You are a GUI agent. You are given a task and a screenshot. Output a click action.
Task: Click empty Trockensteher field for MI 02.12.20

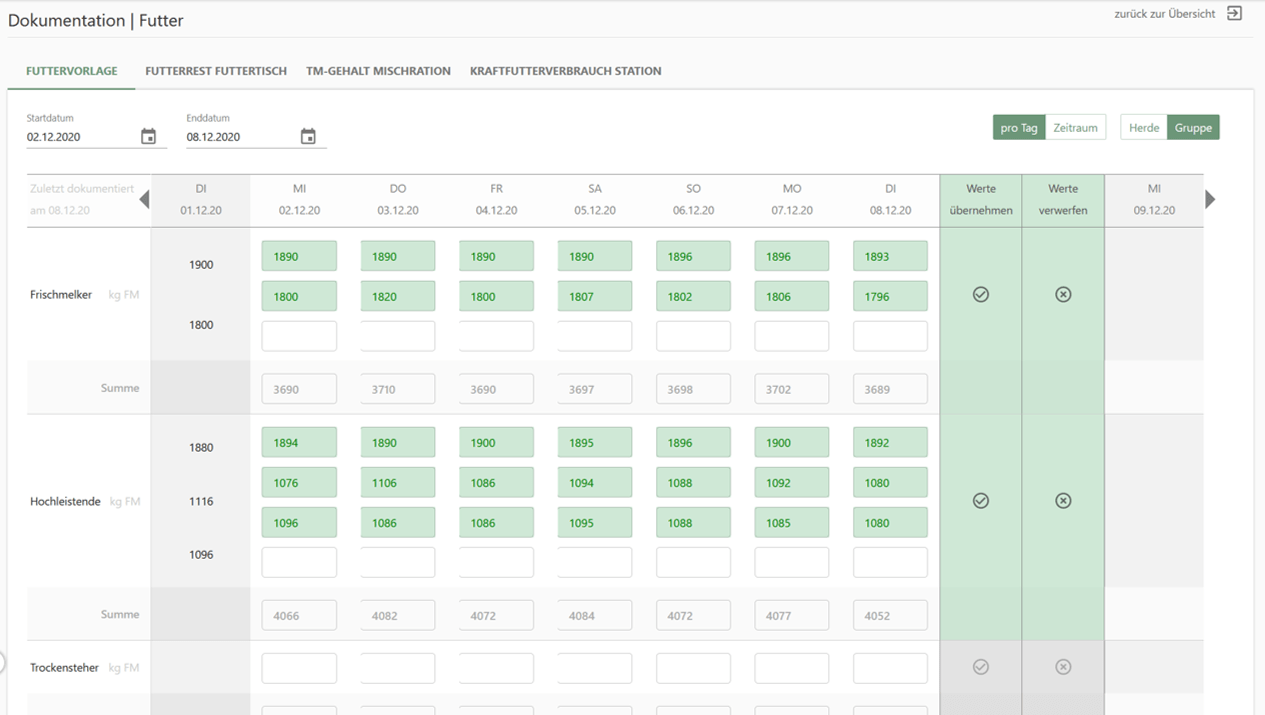(x=299, y=668)
